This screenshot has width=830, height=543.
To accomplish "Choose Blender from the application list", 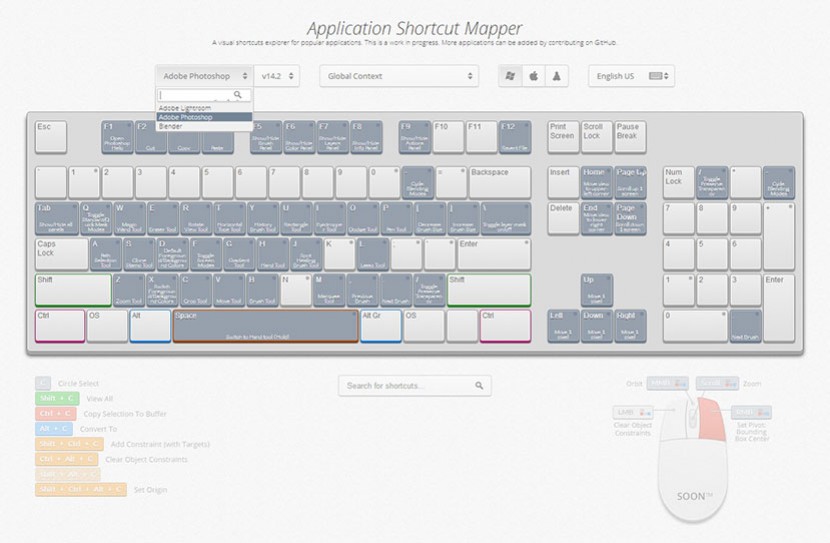I will 204,126.
